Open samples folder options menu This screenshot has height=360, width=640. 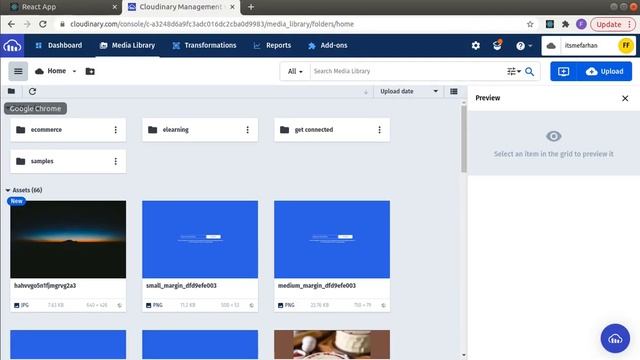click(116, 161)
